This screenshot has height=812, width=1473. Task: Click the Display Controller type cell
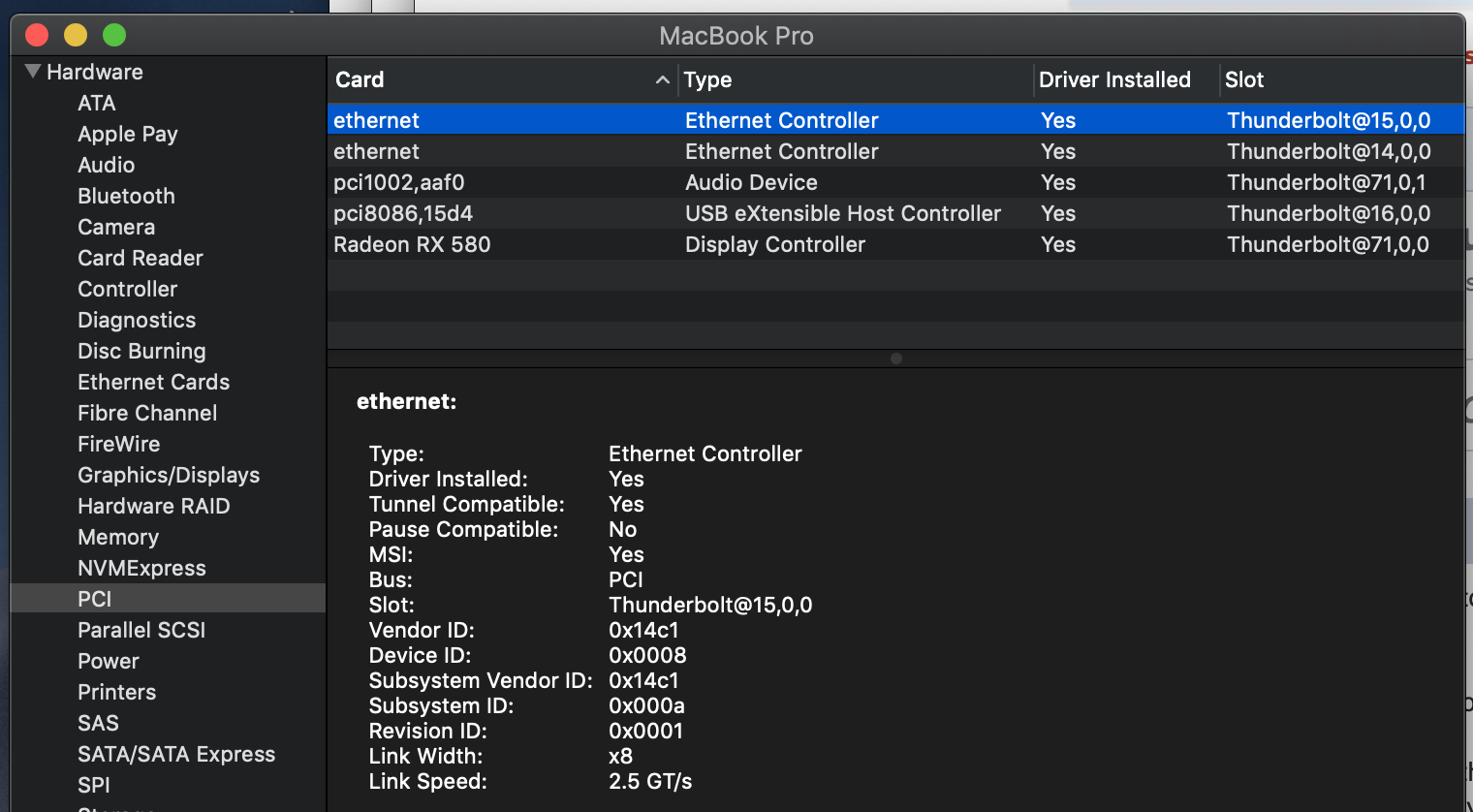pos(774,244)
